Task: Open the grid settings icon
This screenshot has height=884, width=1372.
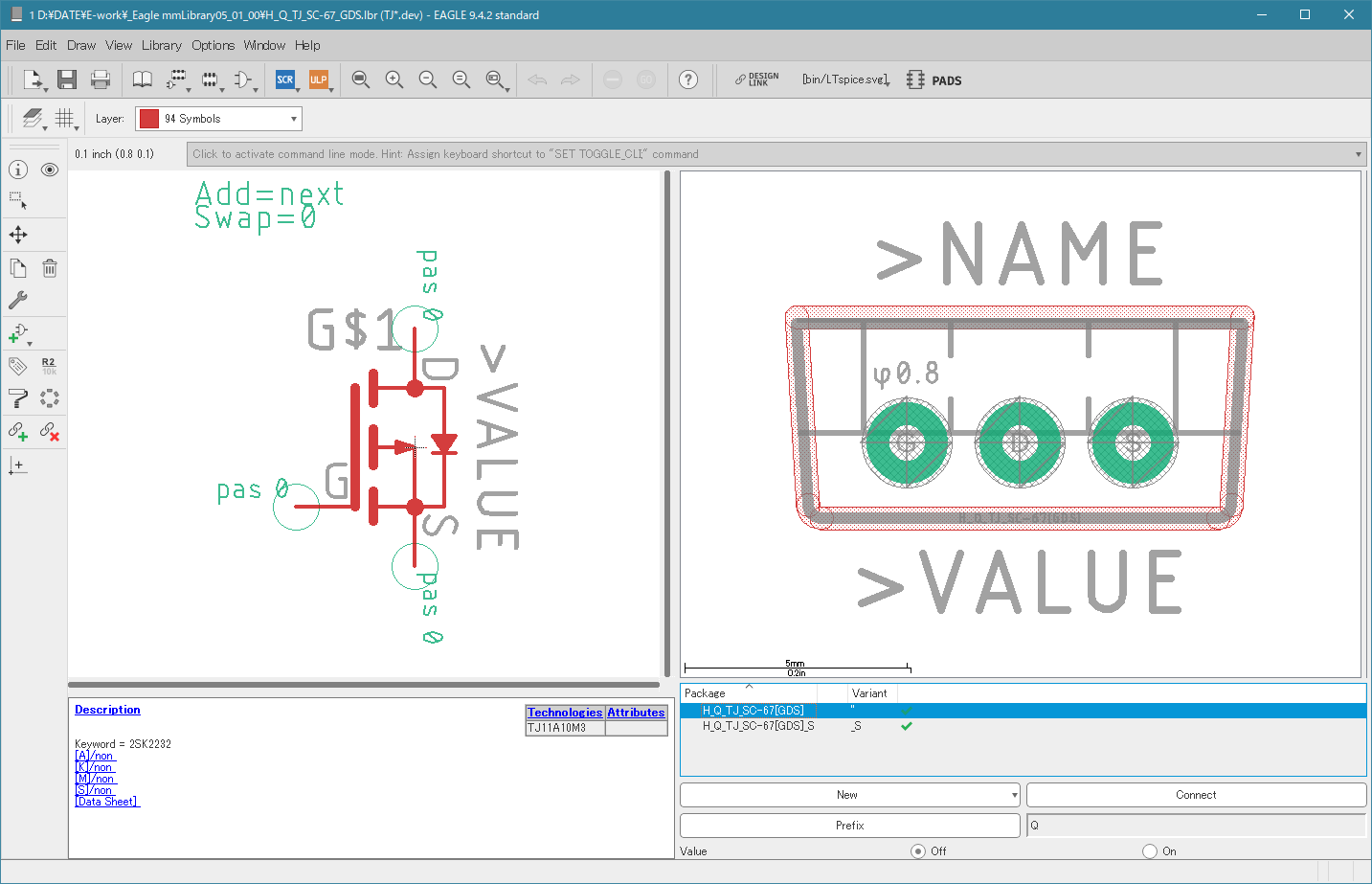Action: [64, 119]
